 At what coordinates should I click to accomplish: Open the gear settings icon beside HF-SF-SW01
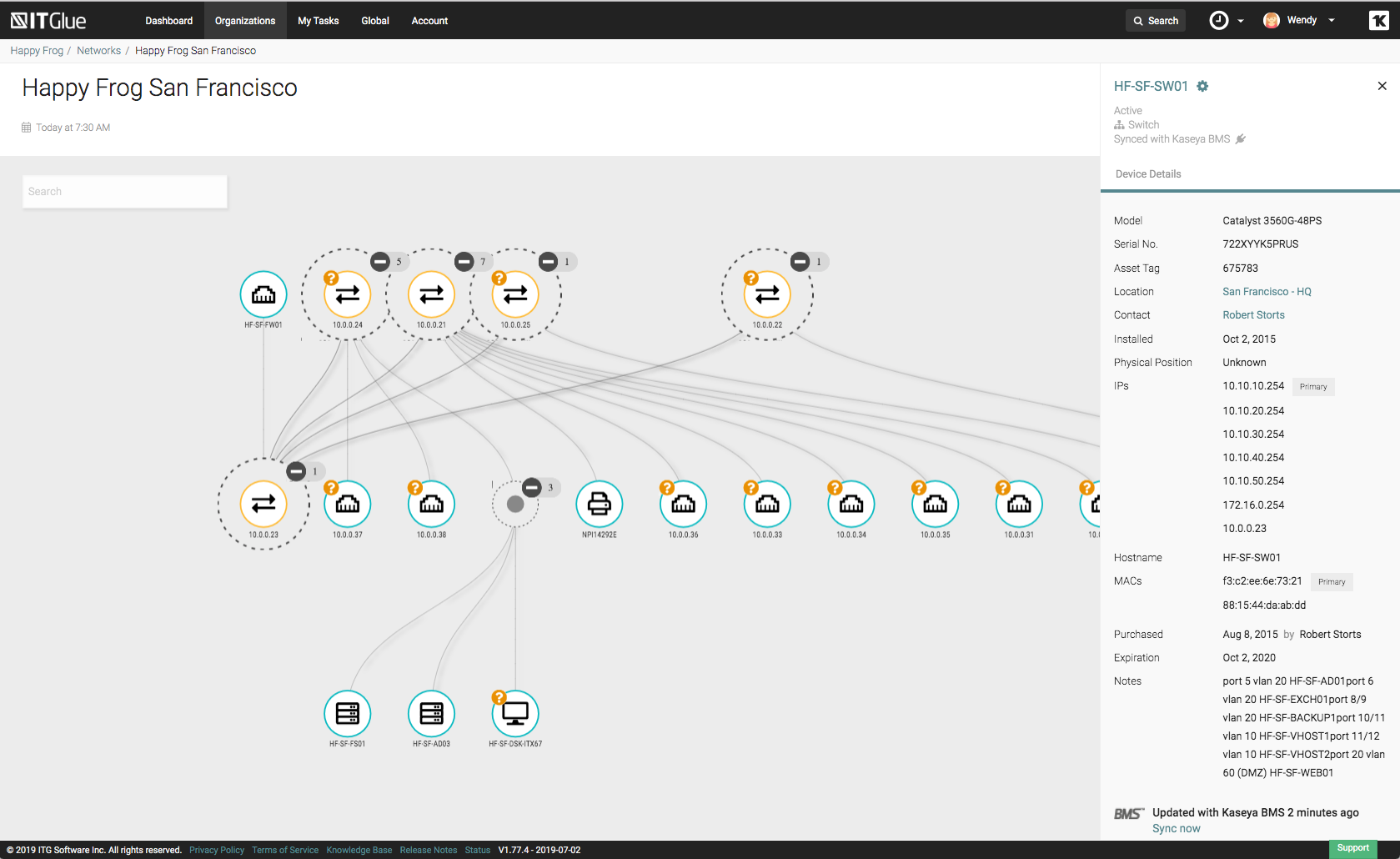click(1202, 86)
